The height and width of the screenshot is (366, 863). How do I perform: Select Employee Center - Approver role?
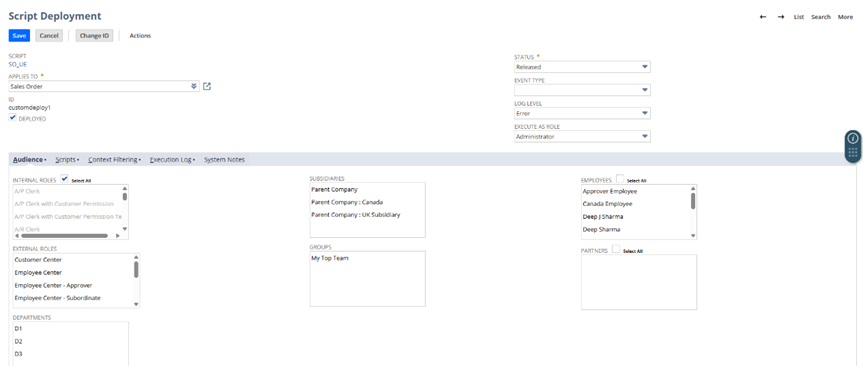(53, 285)
